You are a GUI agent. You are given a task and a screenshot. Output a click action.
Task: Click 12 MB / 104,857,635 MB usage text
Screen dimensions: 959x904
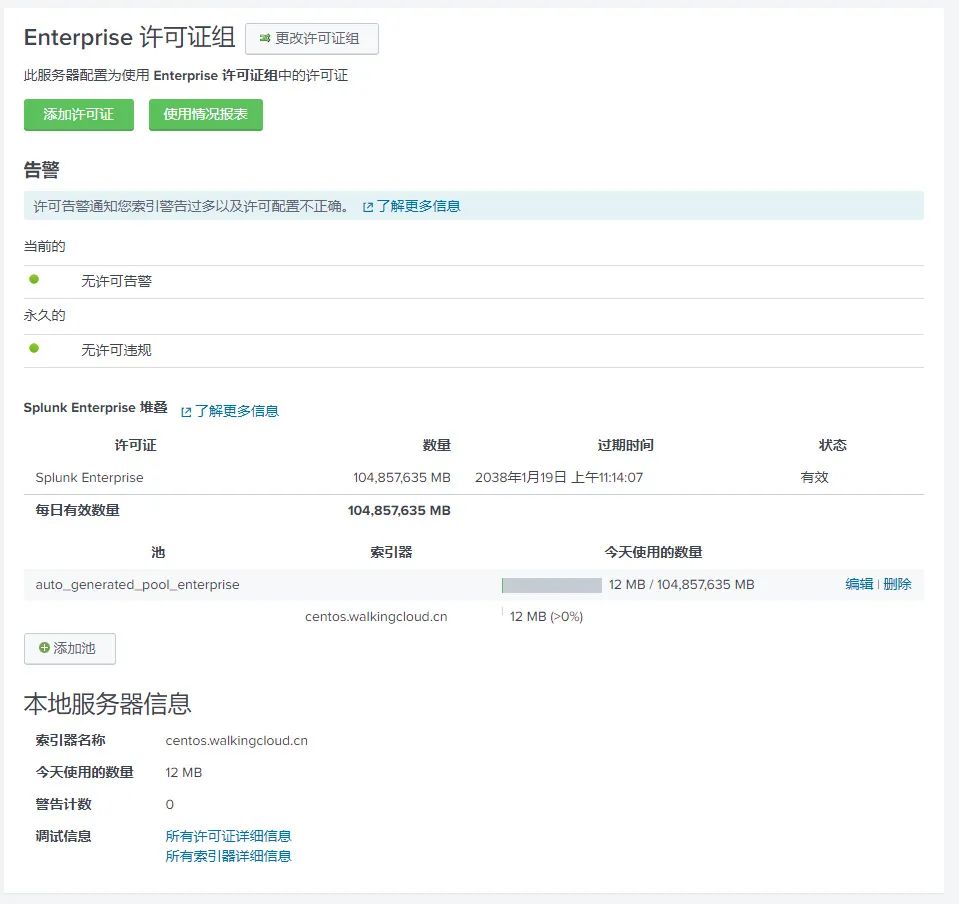[x=681, y=585]
